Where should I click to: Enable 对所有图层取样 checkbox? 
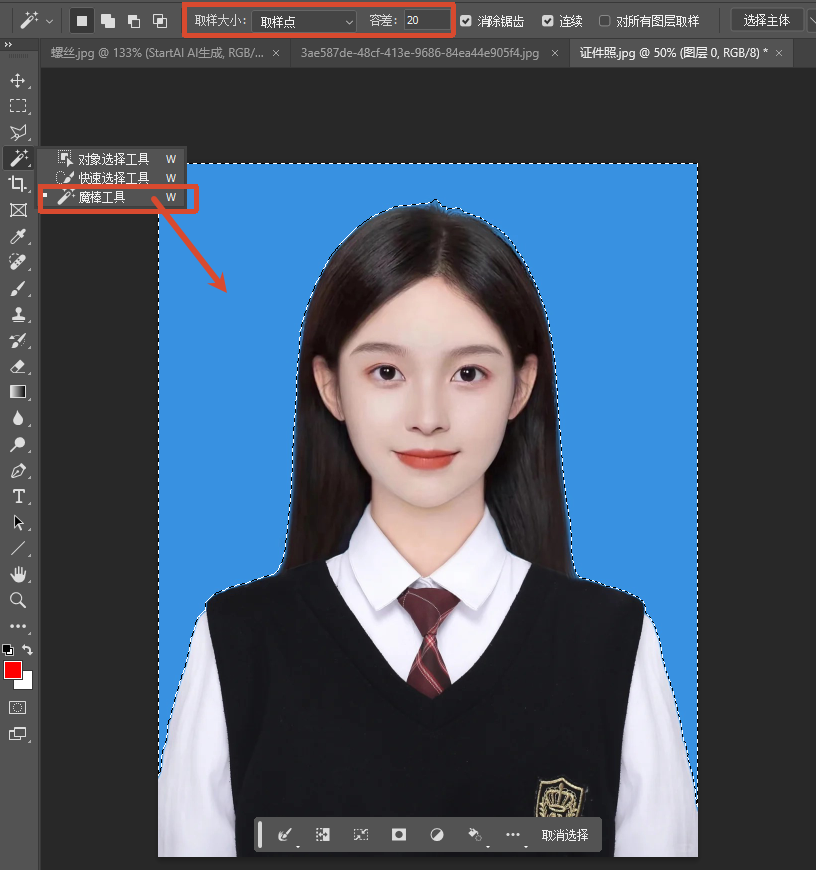click(x=605, y=21)
